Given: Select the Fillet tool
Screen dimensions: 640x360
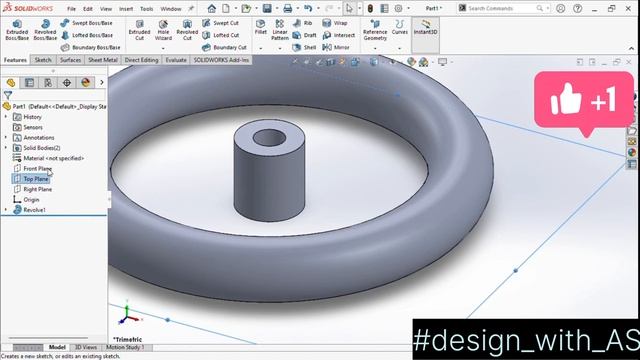Looking at the screenshot, I should tap(260, 27).
